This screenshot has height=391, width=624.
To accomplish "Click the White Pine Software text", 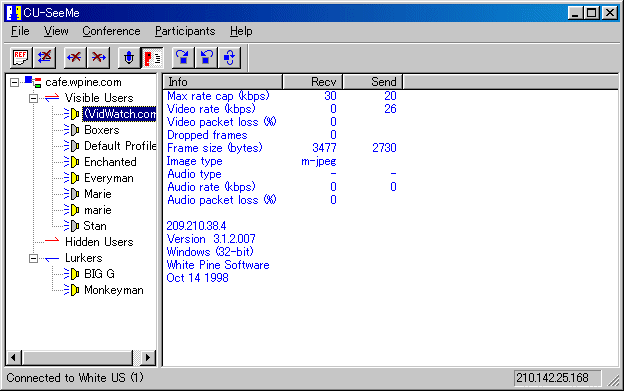I will point(218,265).
